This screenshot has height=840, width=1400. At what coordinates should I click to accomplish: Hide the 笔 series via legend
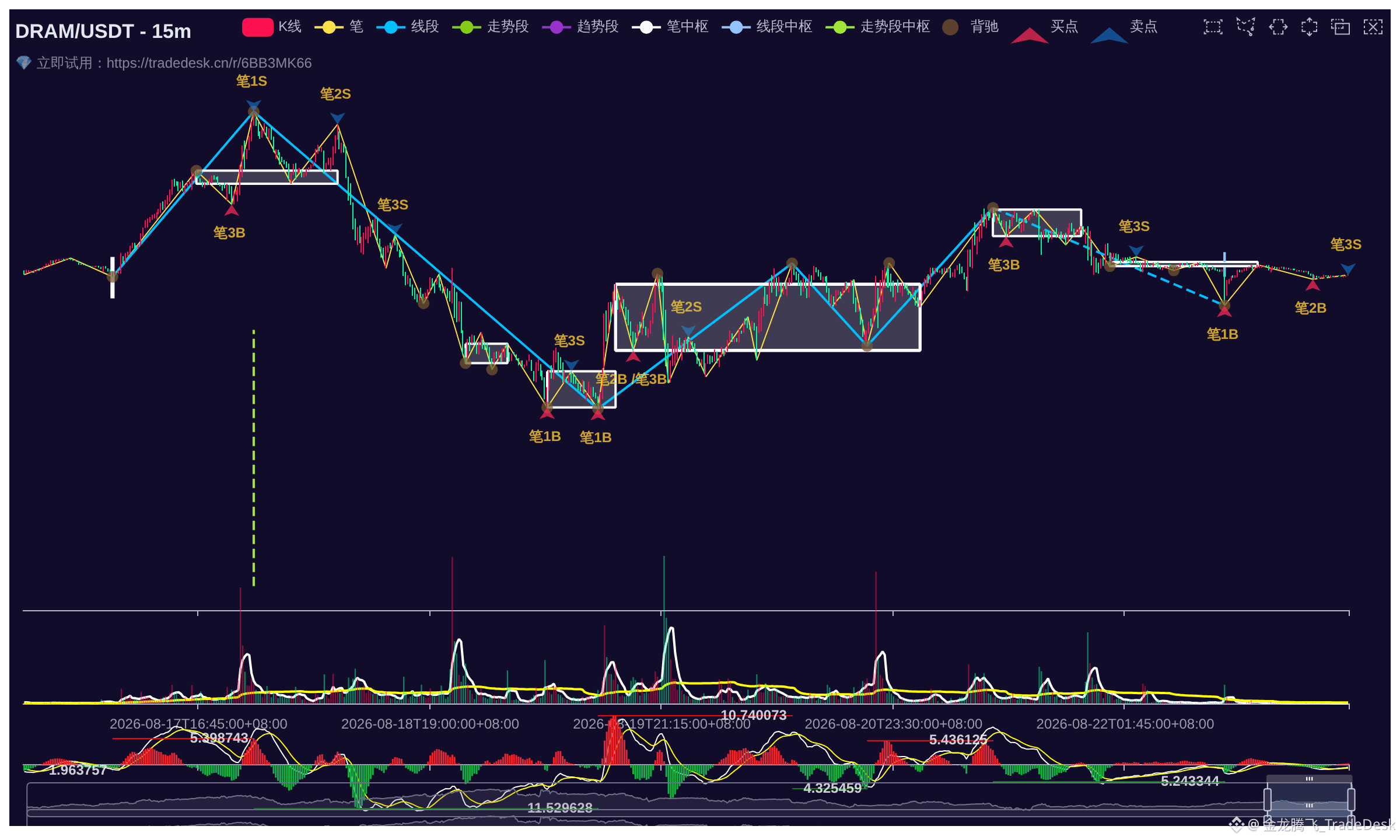click(339, 27)
